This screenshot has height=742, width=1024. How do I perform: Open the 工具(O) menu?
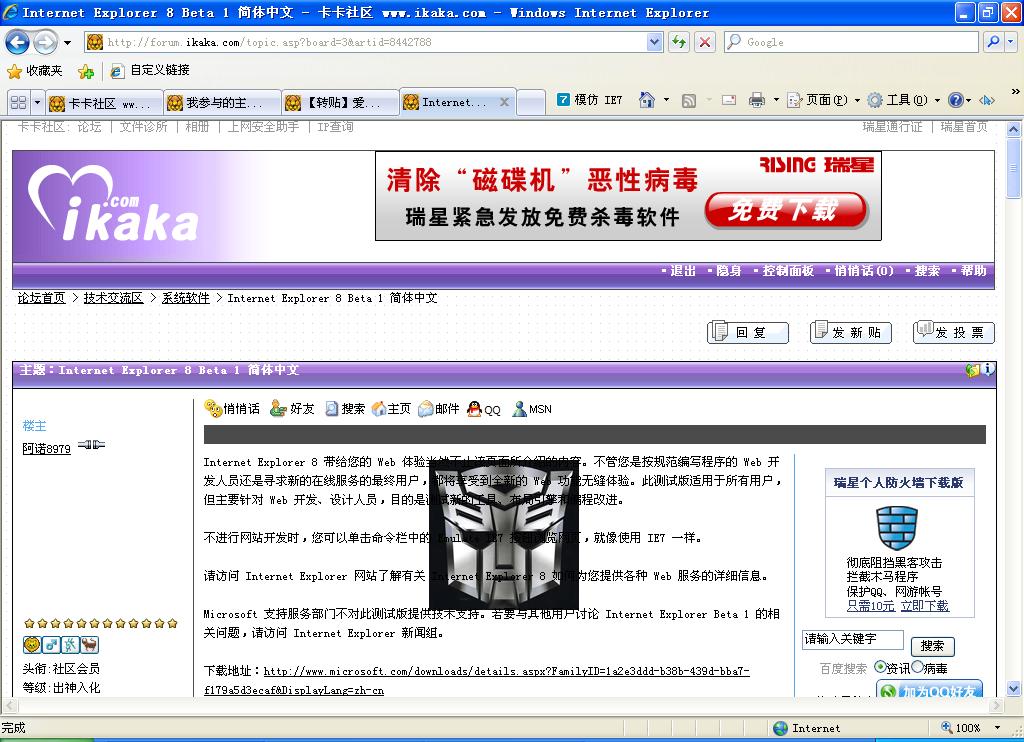pyautogui.click(x=903, y=100)
